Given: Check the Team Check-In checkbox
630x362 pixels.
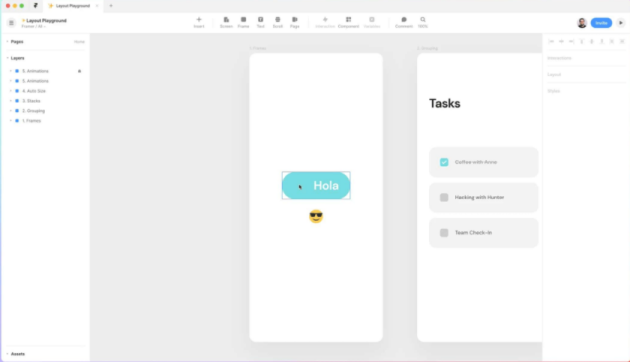Looking at the screenshot, I should 444,233.
